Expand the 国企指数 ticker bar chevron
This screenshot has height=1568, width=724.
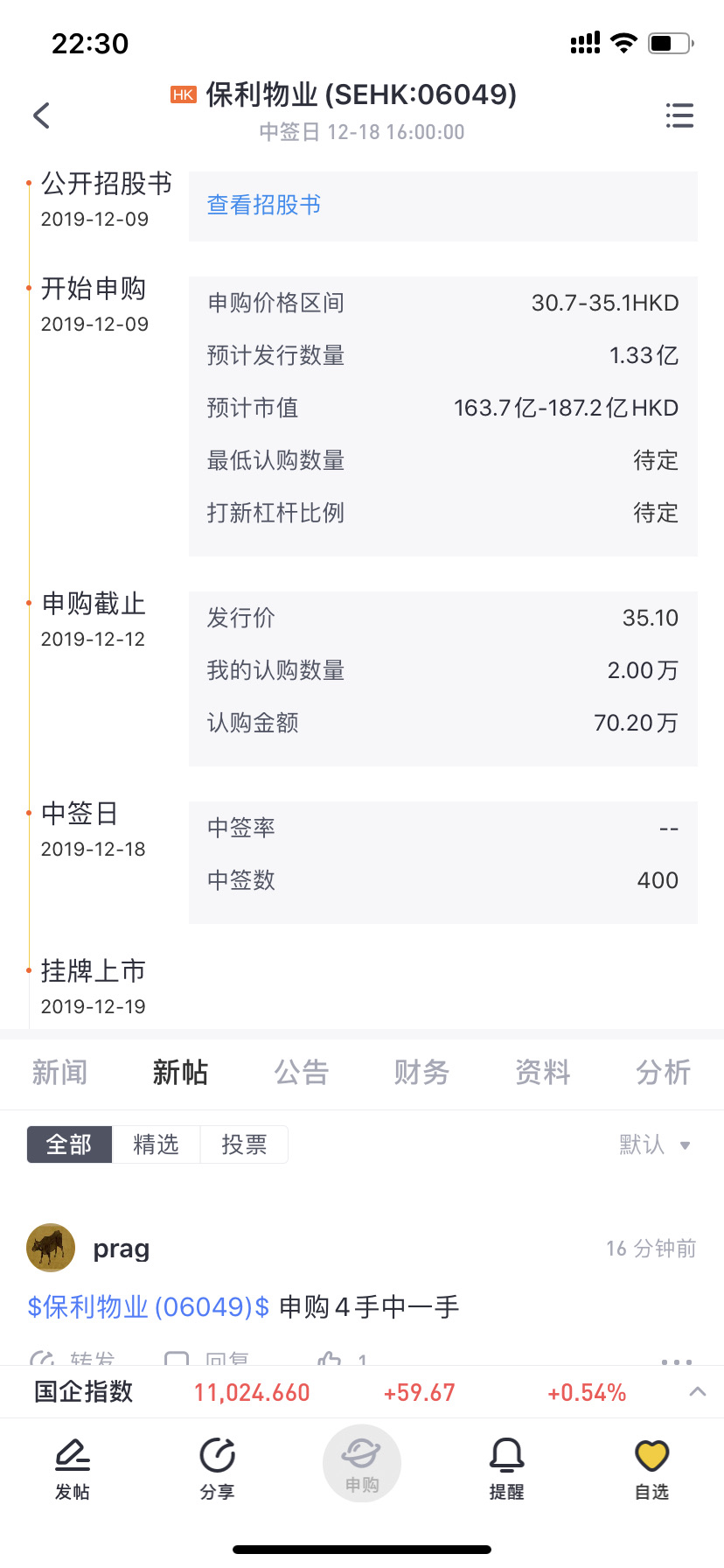tap(697, 1391)
